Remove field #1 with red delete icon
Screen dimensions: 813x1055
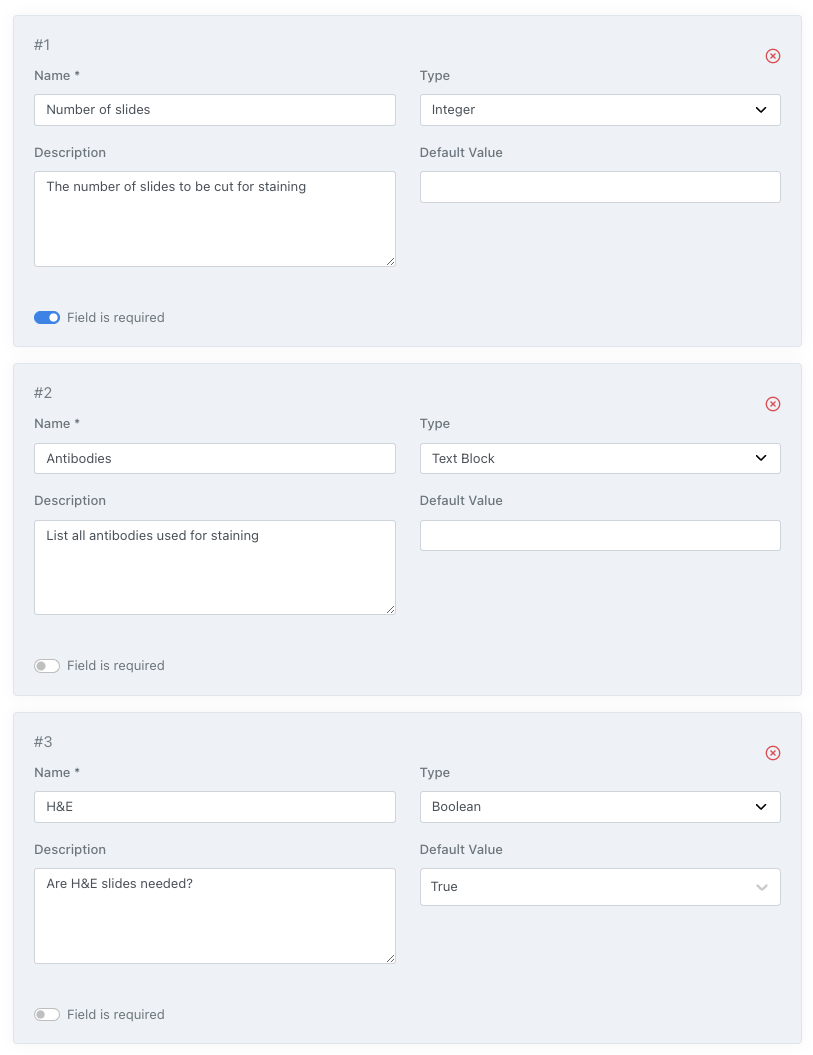point(773,56)
